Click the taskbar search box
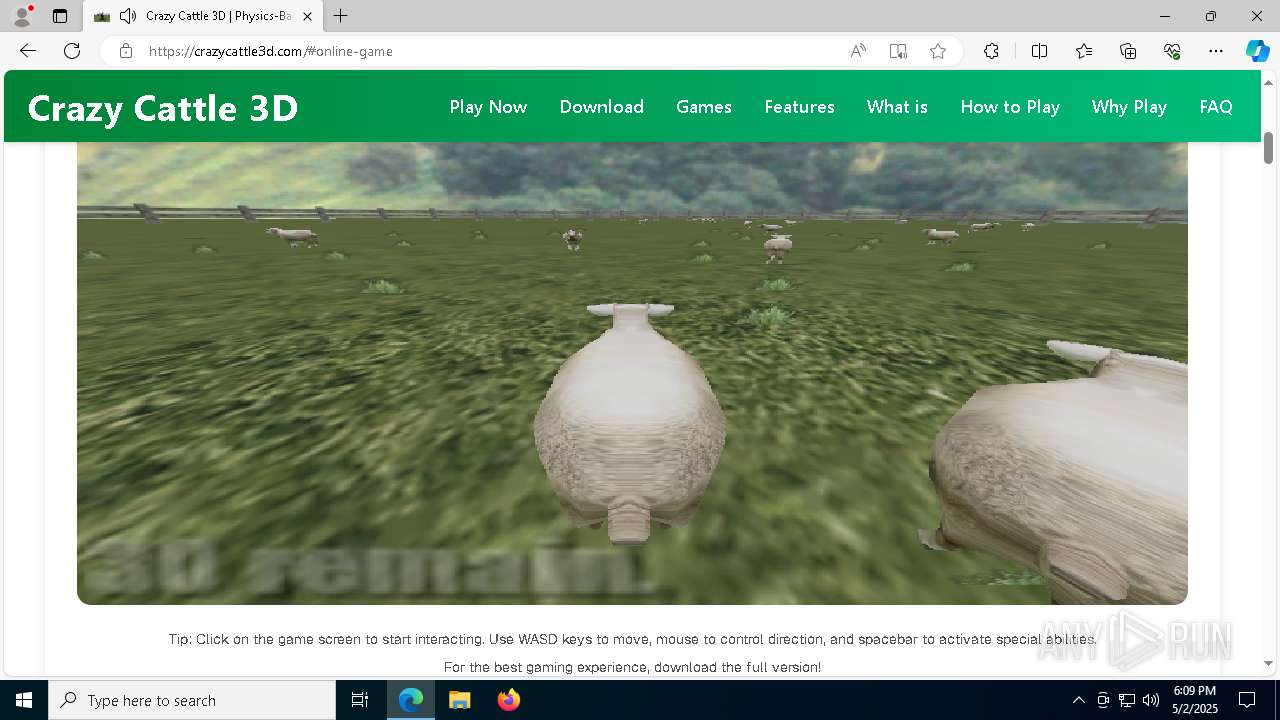Viewport: 1280px width, 720px height. pos(192,700)
